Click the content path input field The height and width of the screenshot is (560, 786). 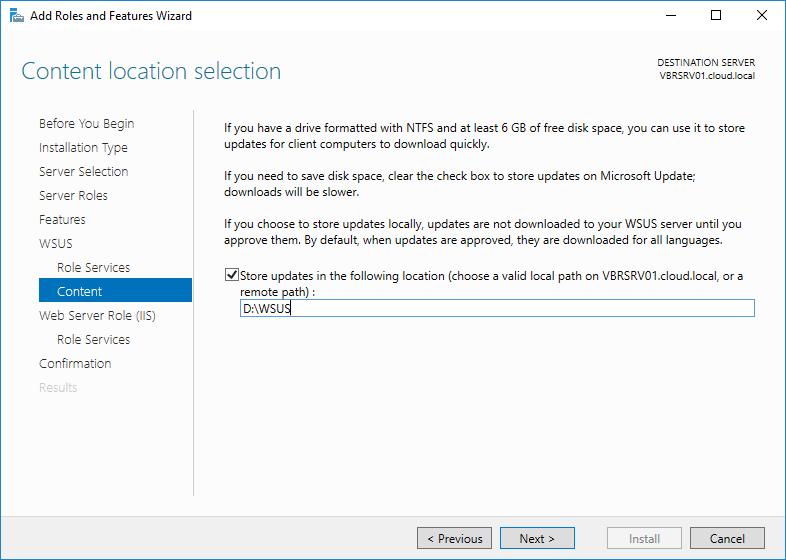(496, 309)
